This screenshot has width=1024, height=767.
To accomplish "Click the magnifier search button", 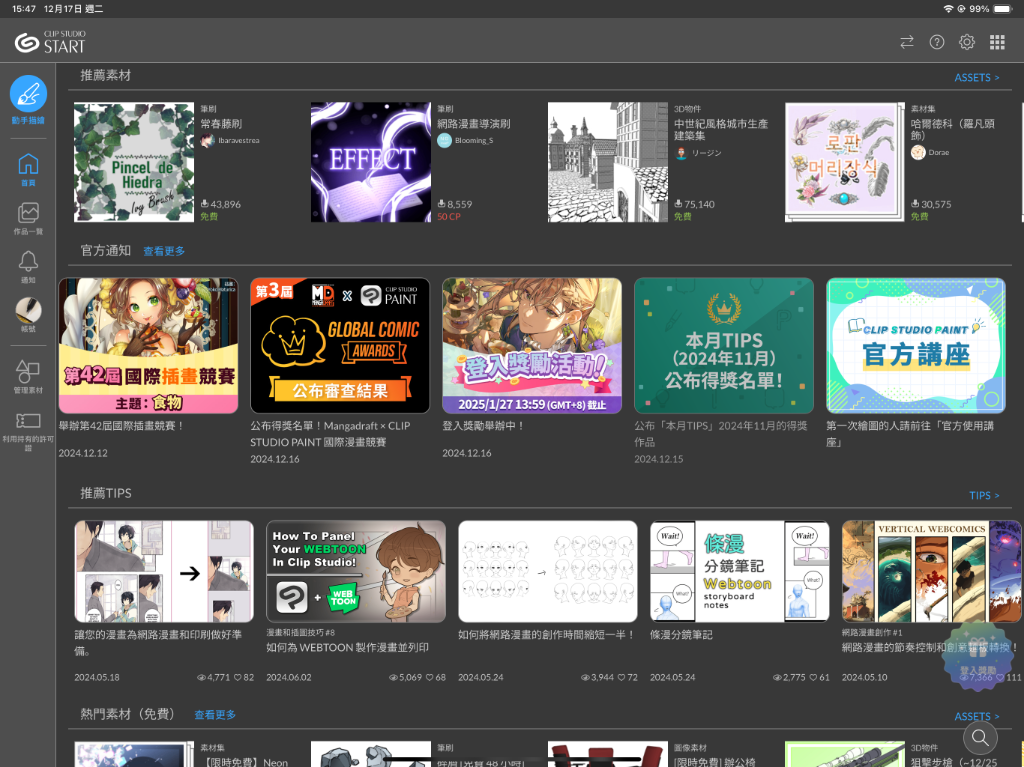I will [x=980, y=738].
